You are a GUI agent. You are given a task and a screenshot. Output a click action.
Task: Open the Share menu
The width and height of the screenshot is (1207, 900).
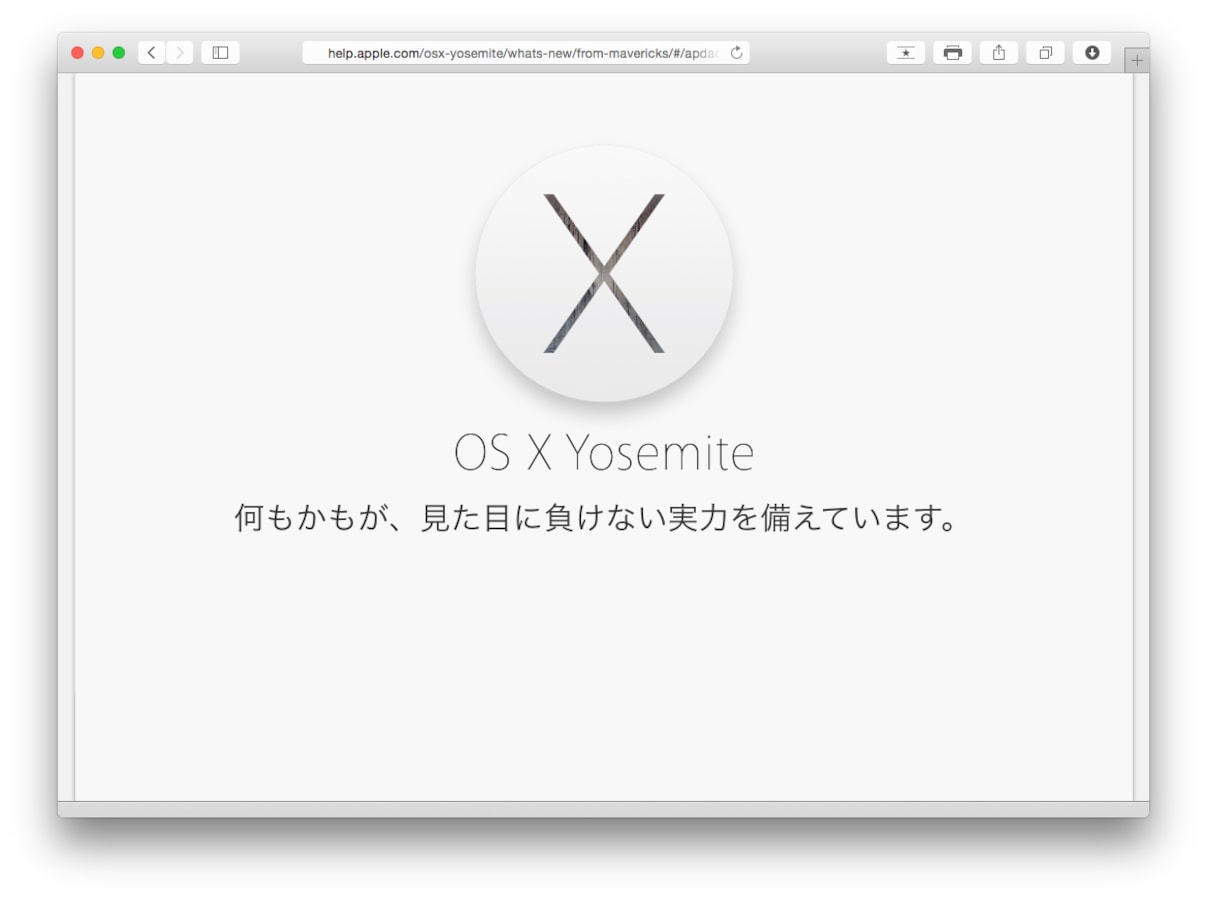[x=999, y=53]
